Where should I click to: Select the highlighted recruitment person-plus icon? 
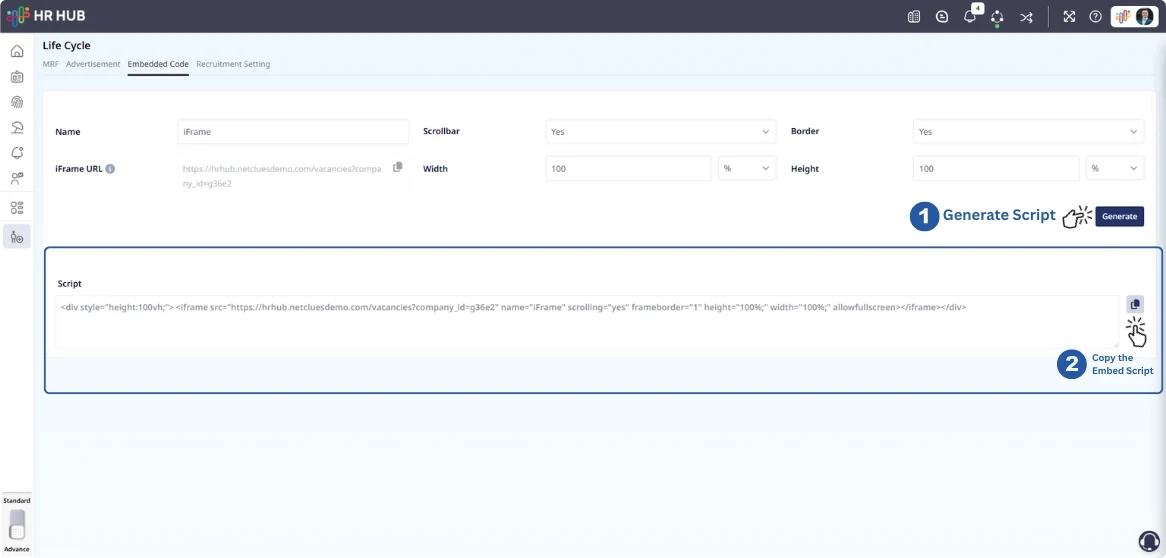point(16,237)
